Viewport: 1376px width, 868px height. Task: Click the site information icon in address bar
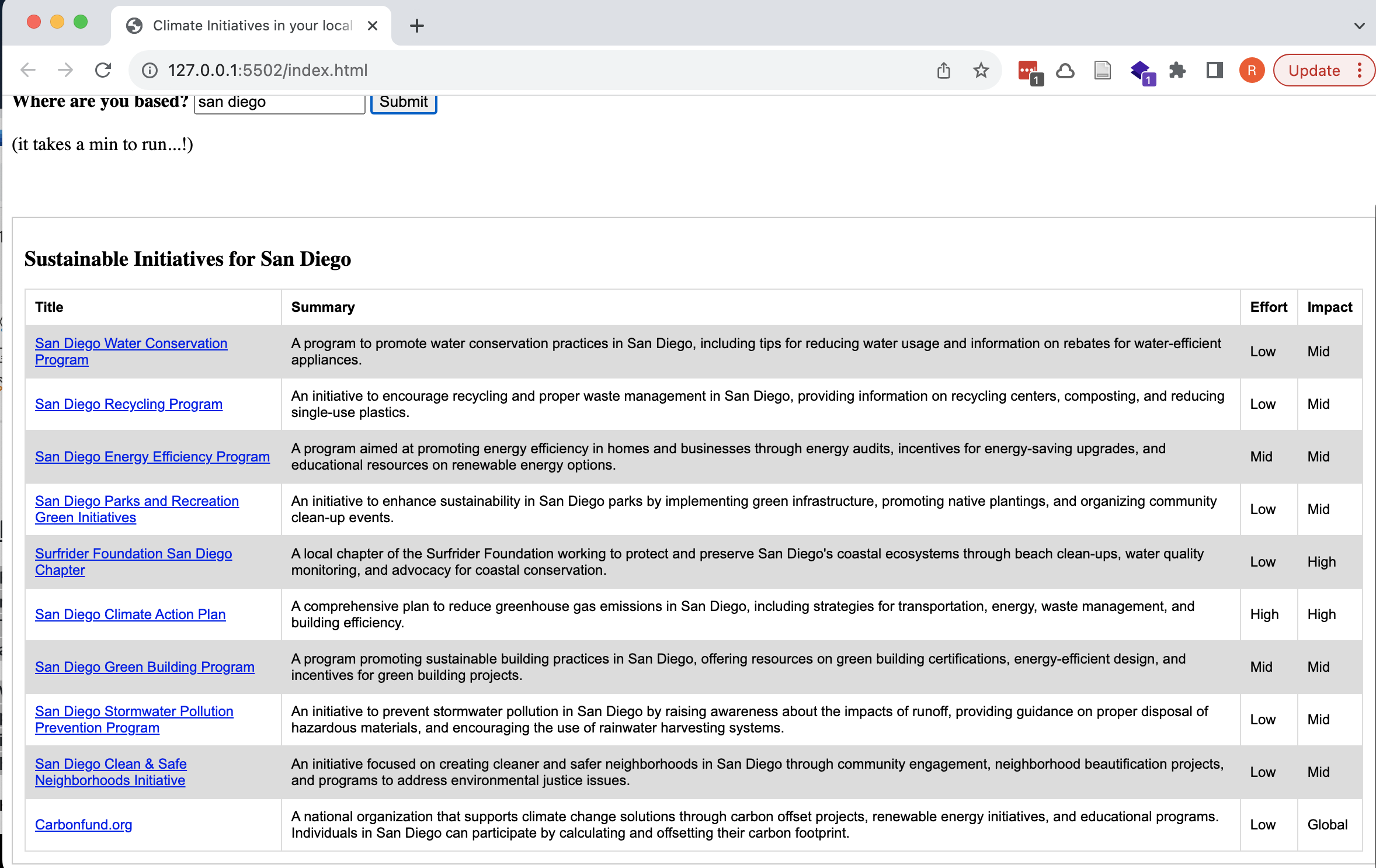point(150,70)
